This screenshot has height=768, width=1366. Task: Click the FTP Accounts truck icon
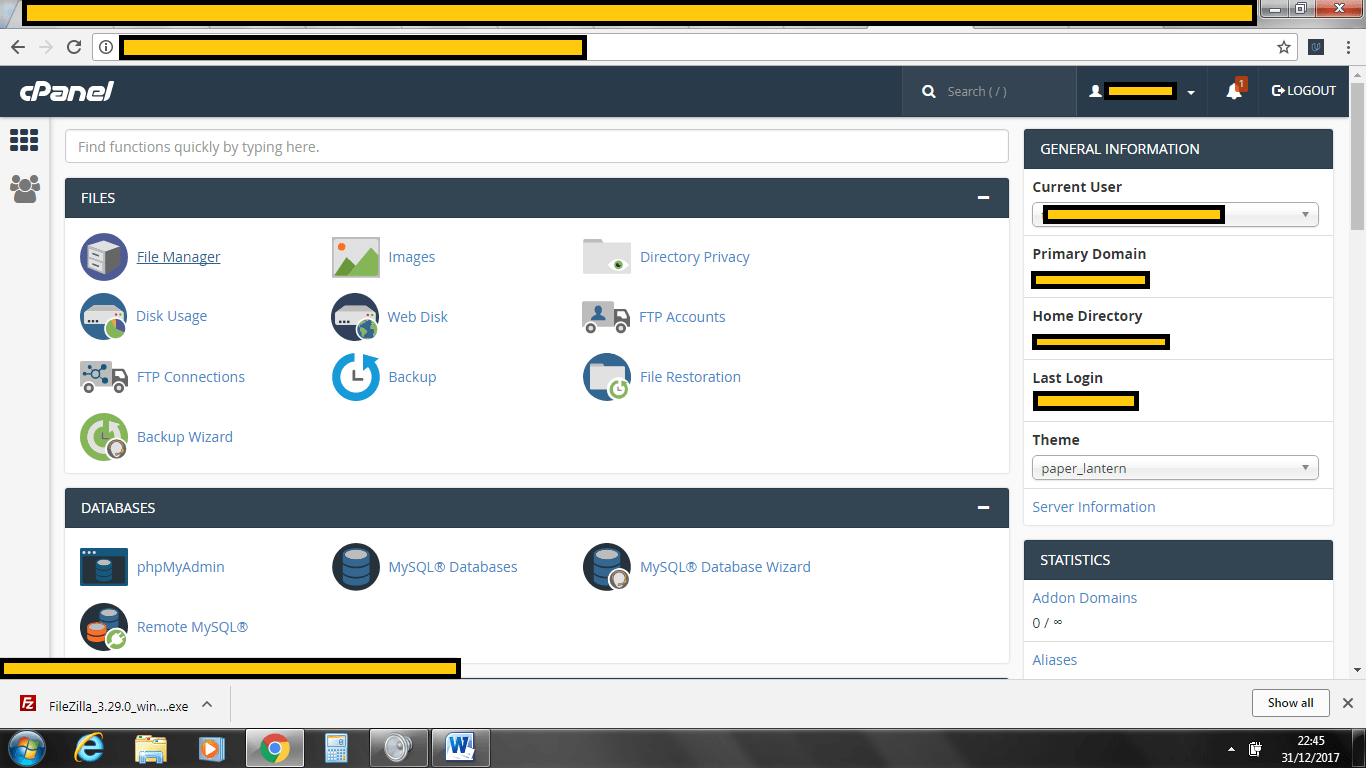click(x=606, y=317)
